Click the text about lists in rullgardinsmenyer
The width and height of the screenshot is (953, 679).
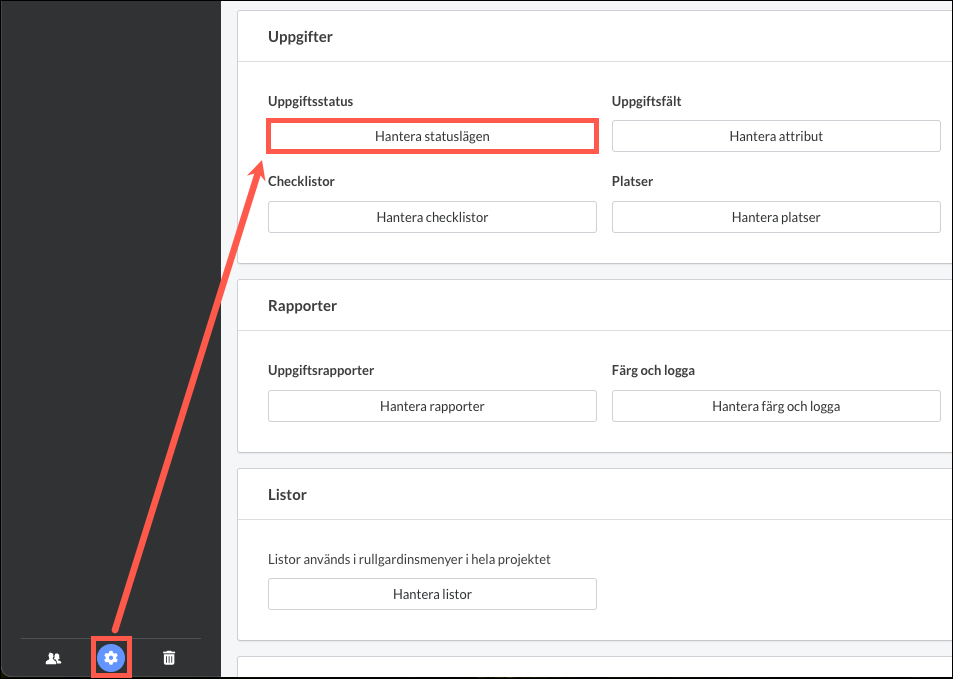tap(409, 559)
